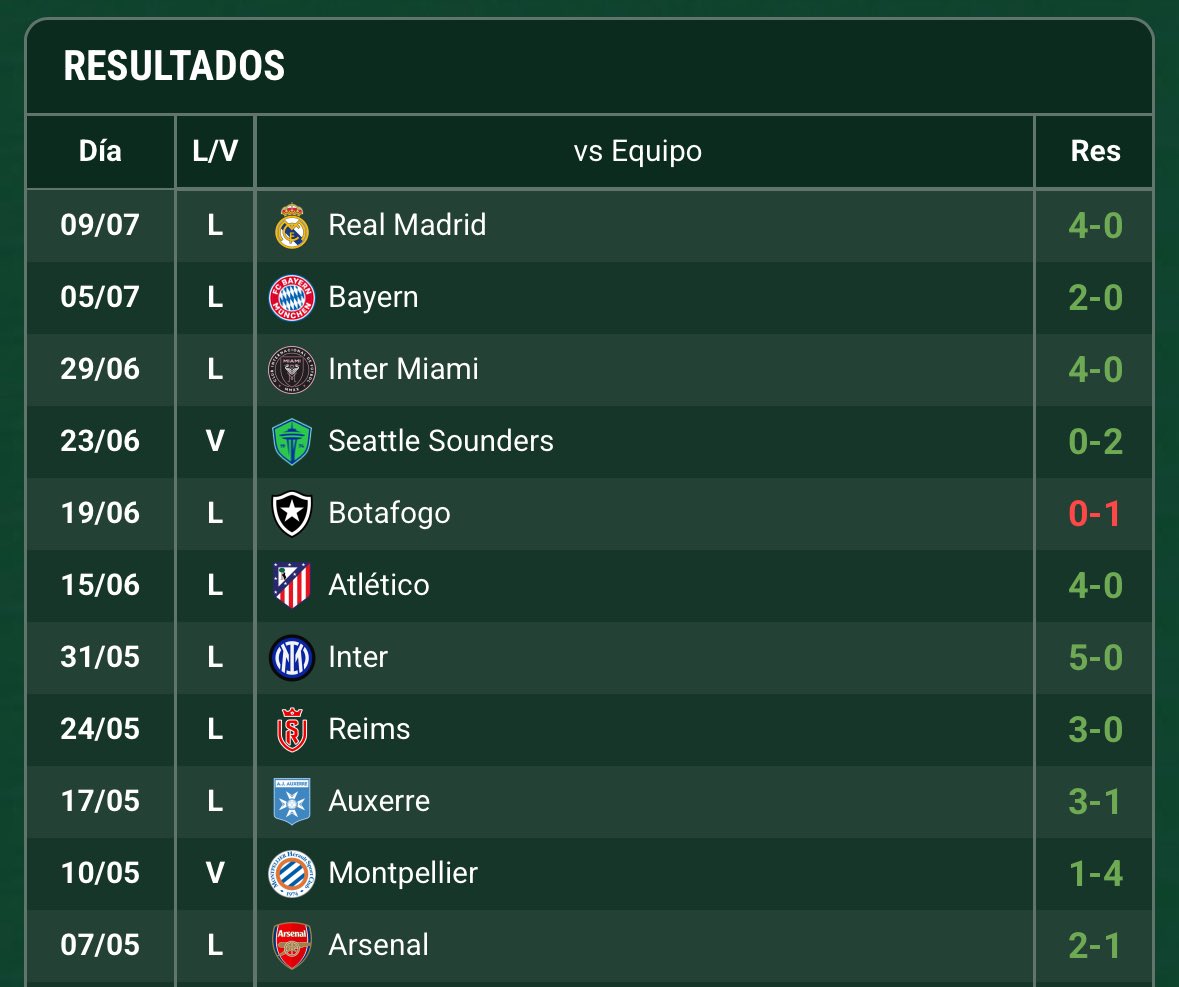The image size is (1179, 987).
Task: Tap the Bayern Munich club logo
Action: [292, 298]
